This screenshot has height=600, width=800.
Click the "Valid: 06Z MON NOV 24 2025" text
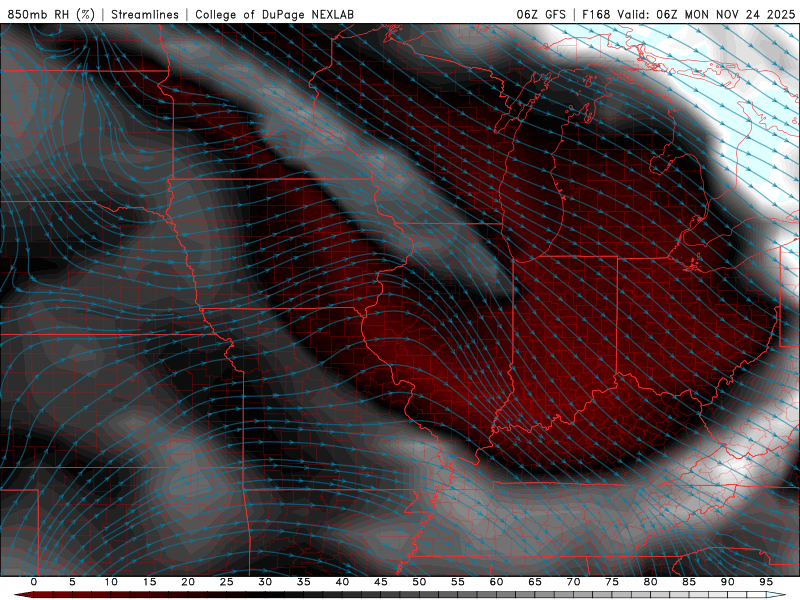click(706, 14)
